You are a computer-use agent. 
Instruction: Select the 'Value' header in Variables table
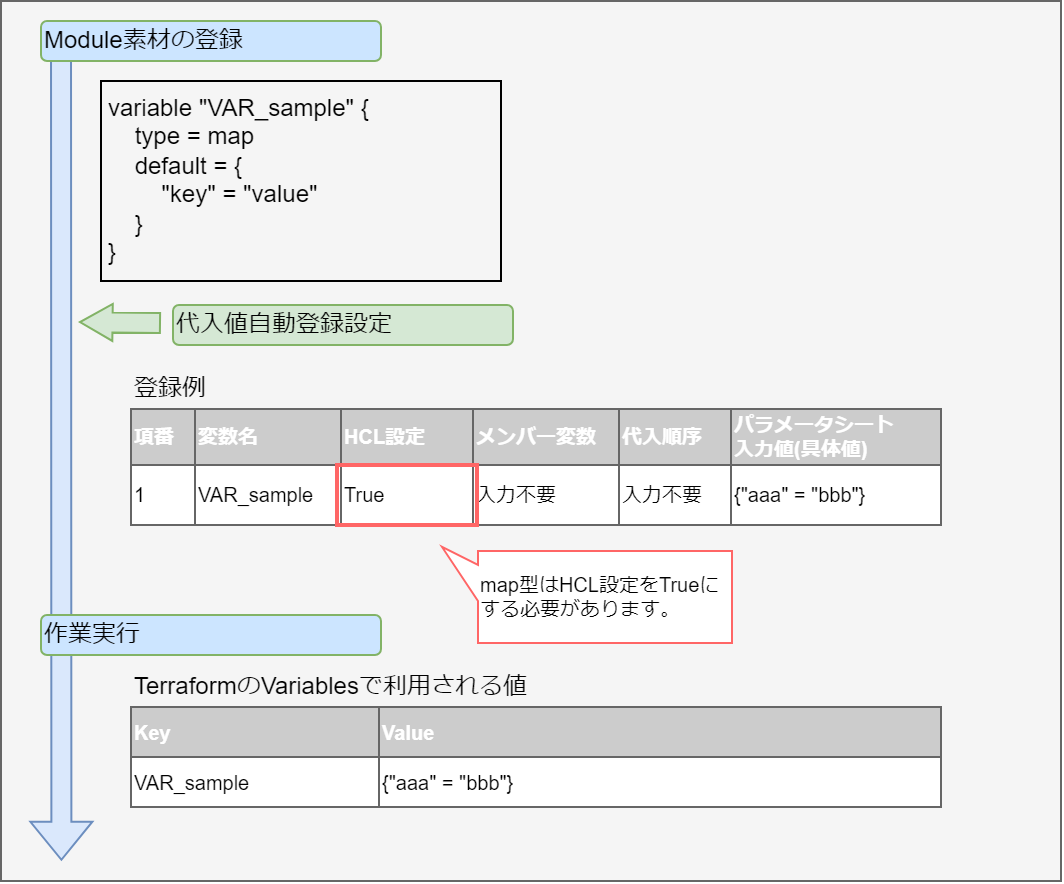tap(659, 733)
